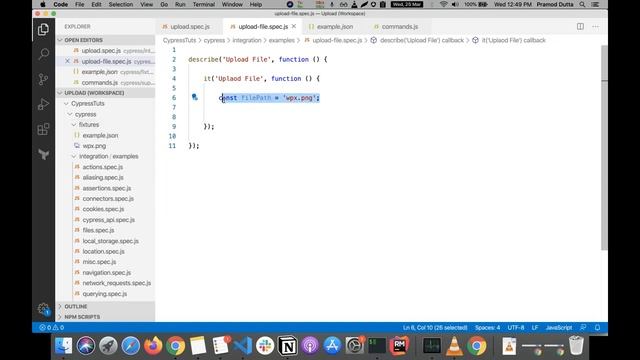The height and width of the screenshot is (360, 640).
Task: Open files.spec.js in explorer
Action: coord(98,230)
